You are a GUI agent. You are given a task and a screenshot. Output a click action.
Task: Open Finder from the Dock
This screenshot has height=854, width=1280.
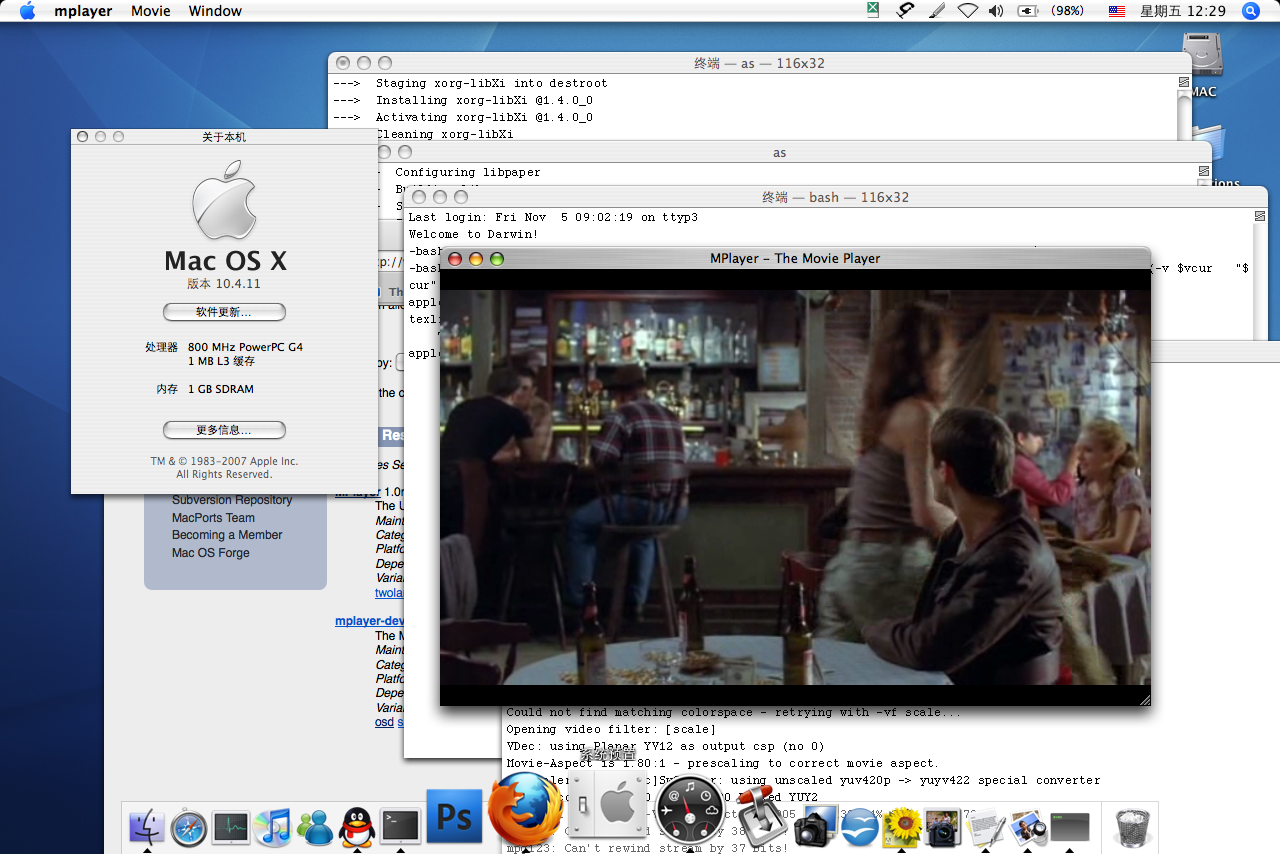(147, 827)
